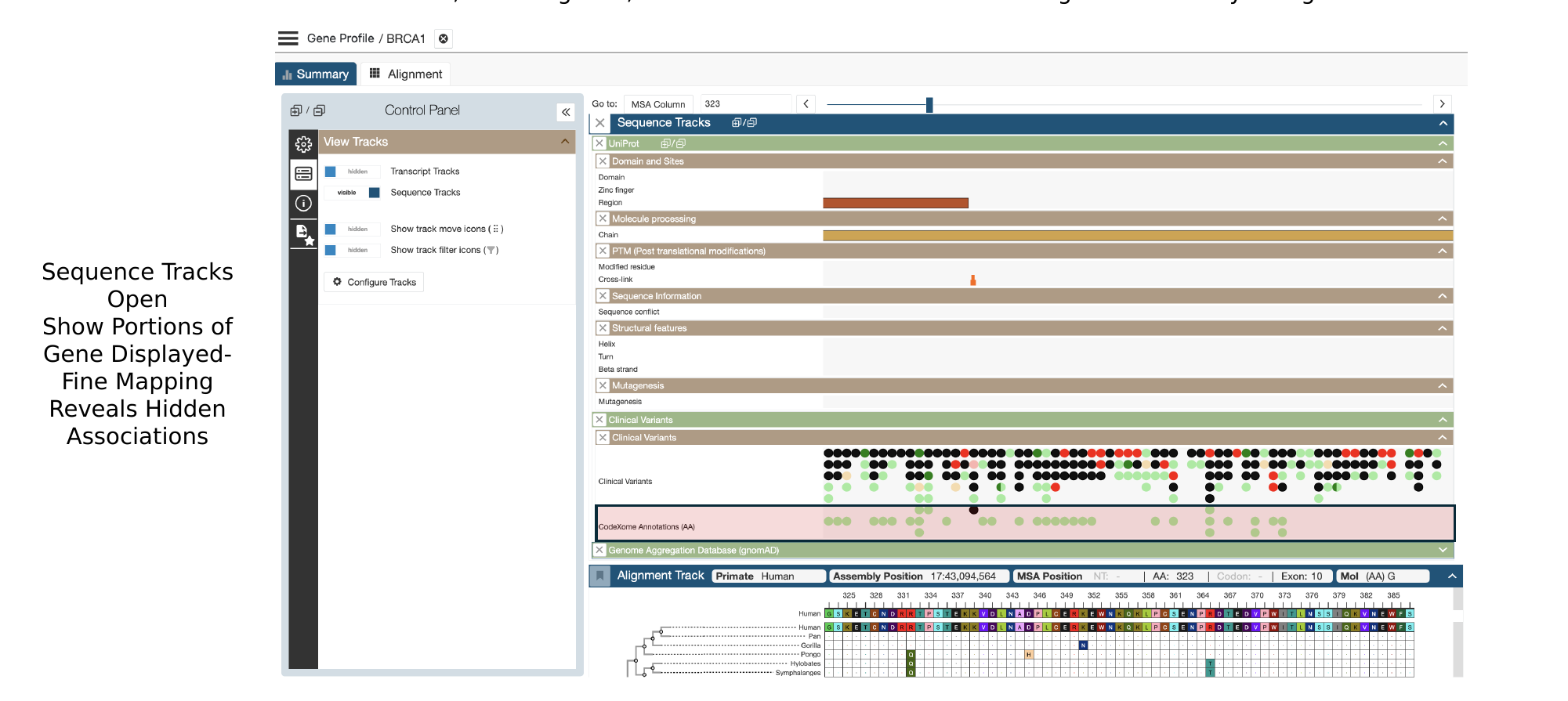Click the Pongo label in tree
Screen dimensions: 1568x701
point(810,655)
